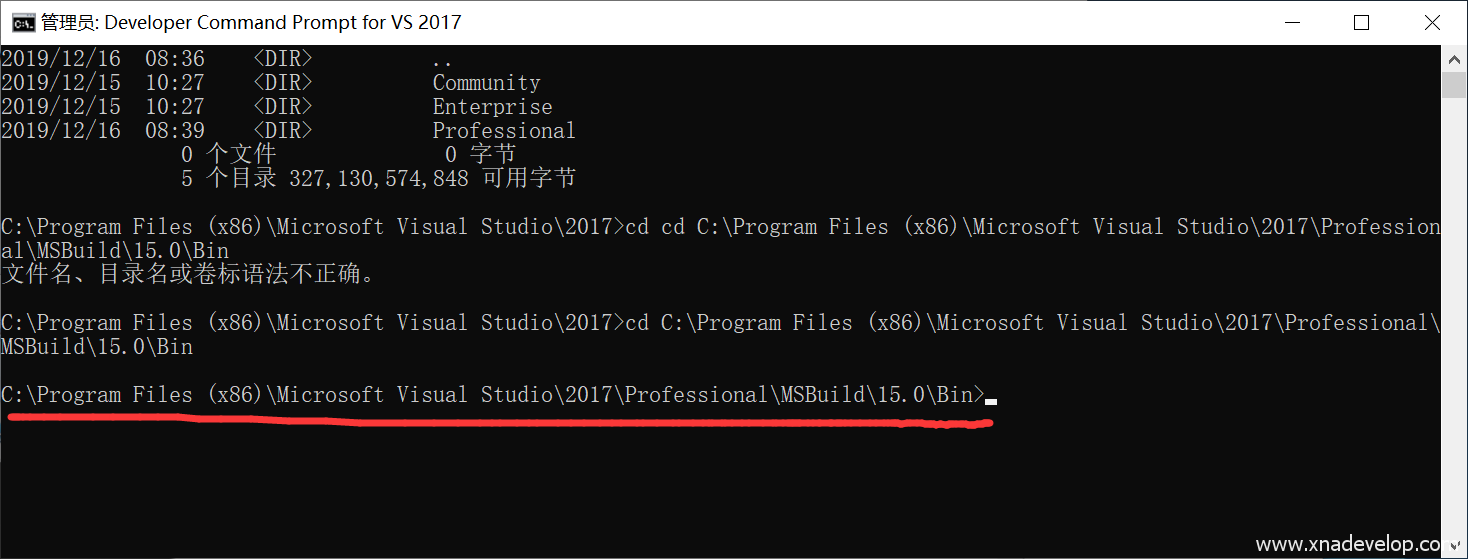Close the Developer Command Prompt window
The height and width of the screenshot is (559, 1468).
1434,22
